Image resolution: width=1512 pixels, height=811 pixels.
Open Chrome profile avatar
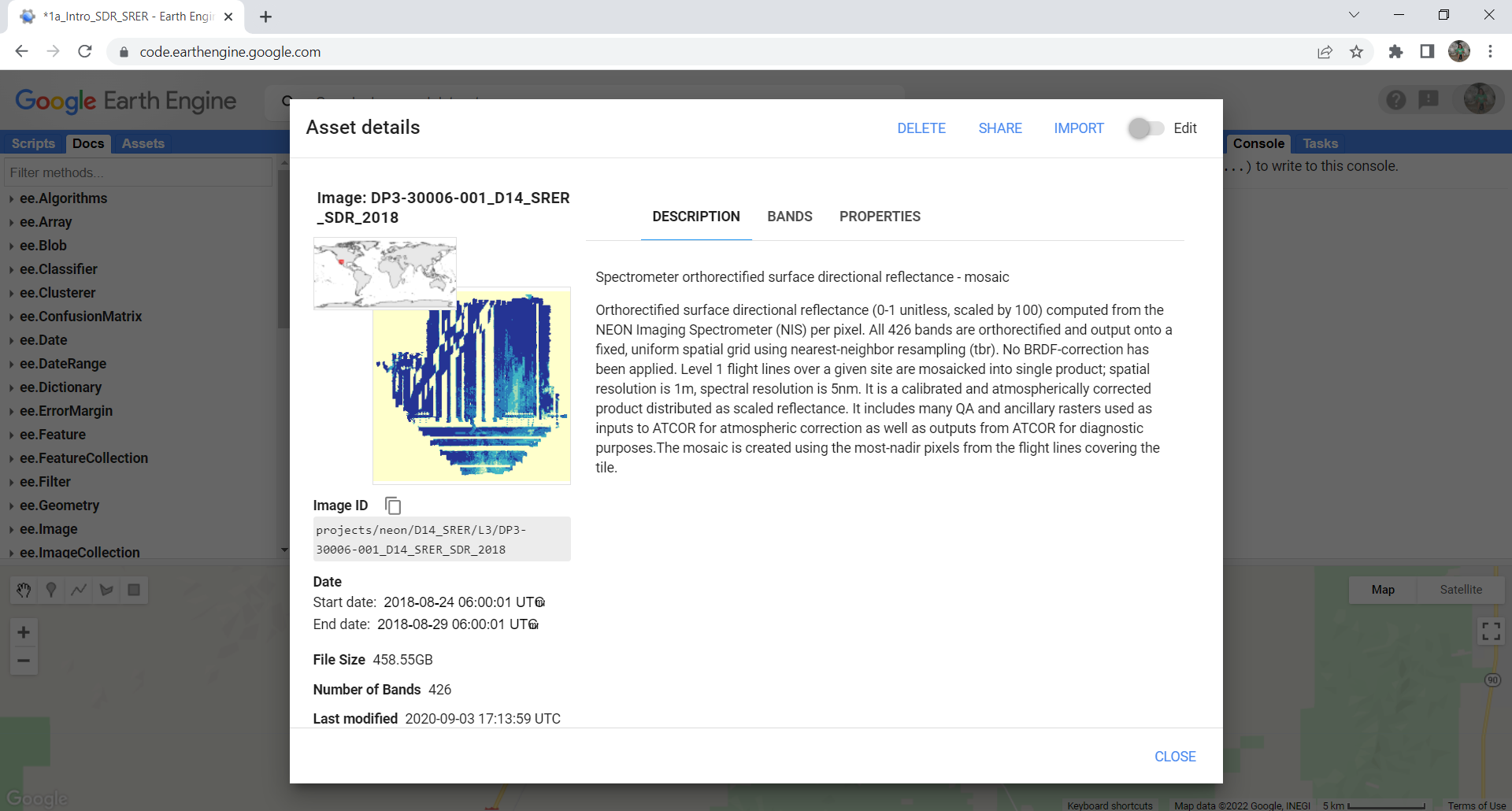tap(1459, 52)
